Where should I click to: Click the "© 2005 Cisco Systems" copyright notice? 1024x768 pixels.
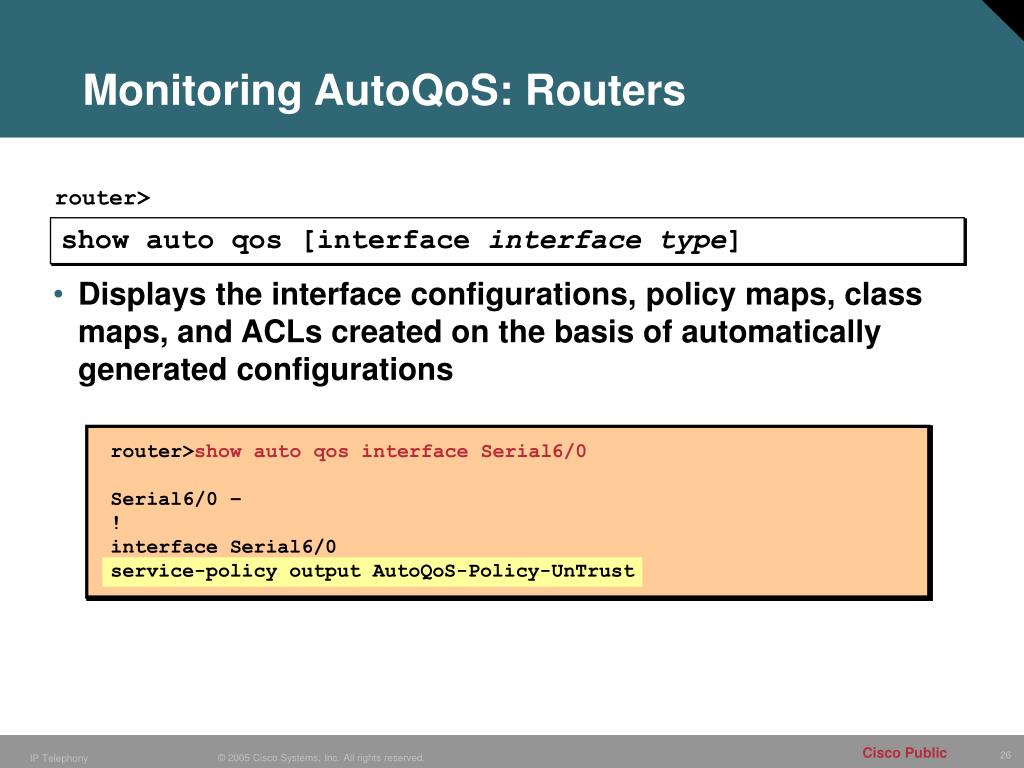click(321, 758)
